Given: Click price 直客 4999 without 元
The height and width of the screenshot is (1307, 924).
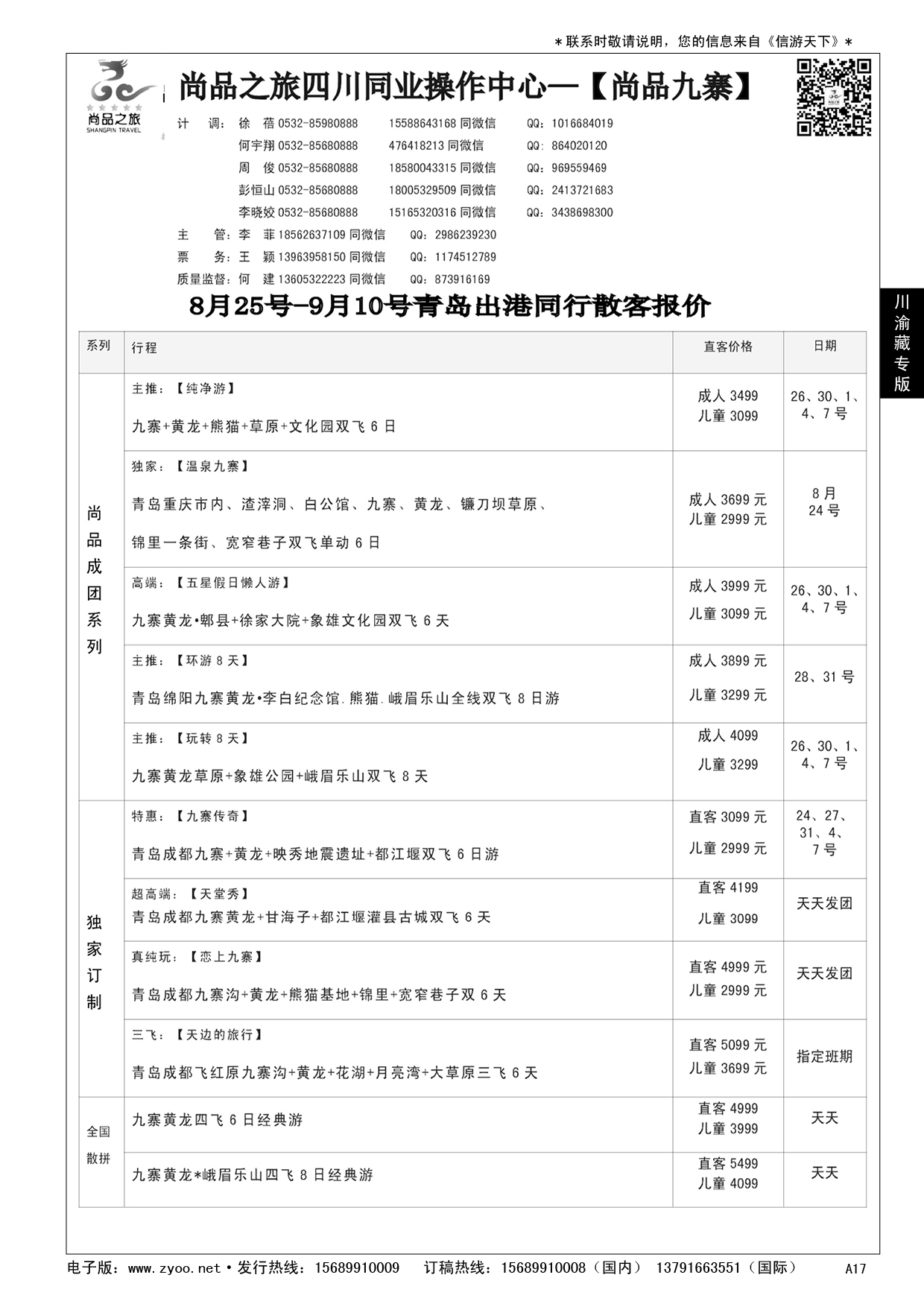Looking at the screenshot, I should (727, 1109).
